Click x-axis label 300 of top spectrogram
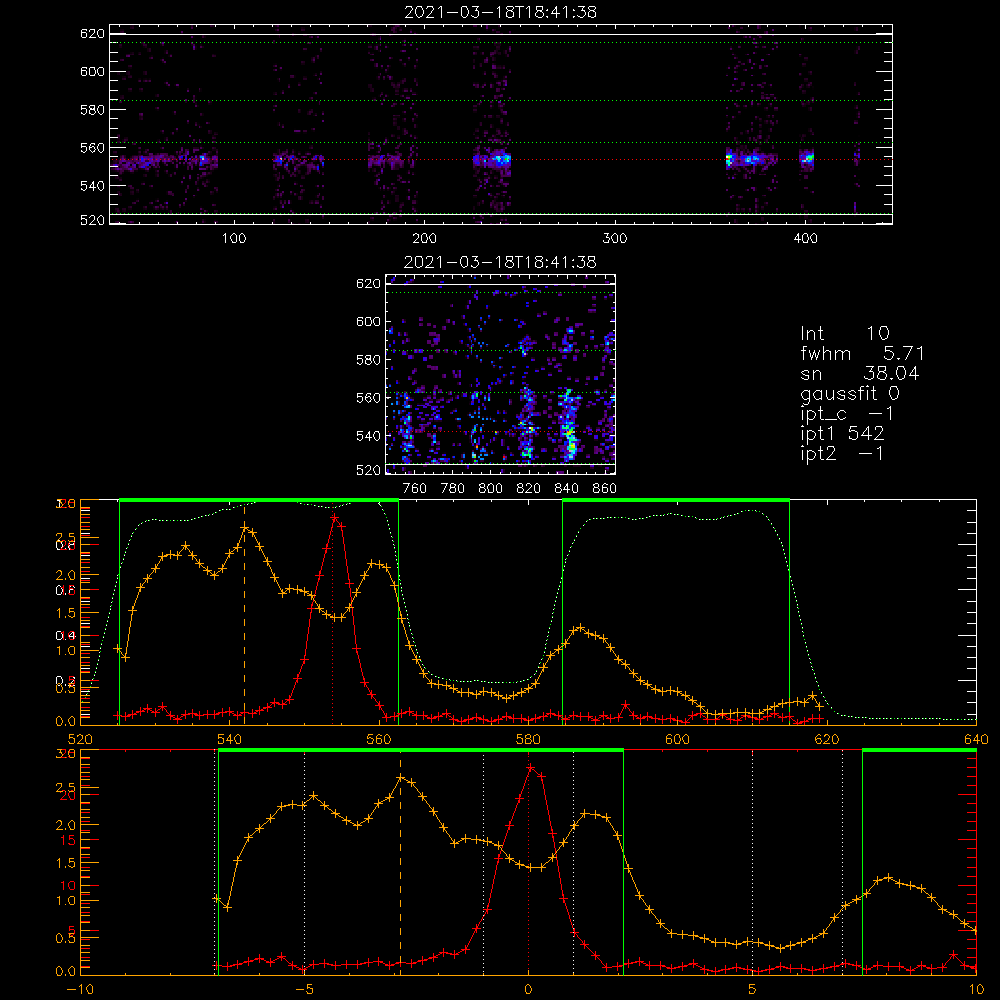 point(615,239)
